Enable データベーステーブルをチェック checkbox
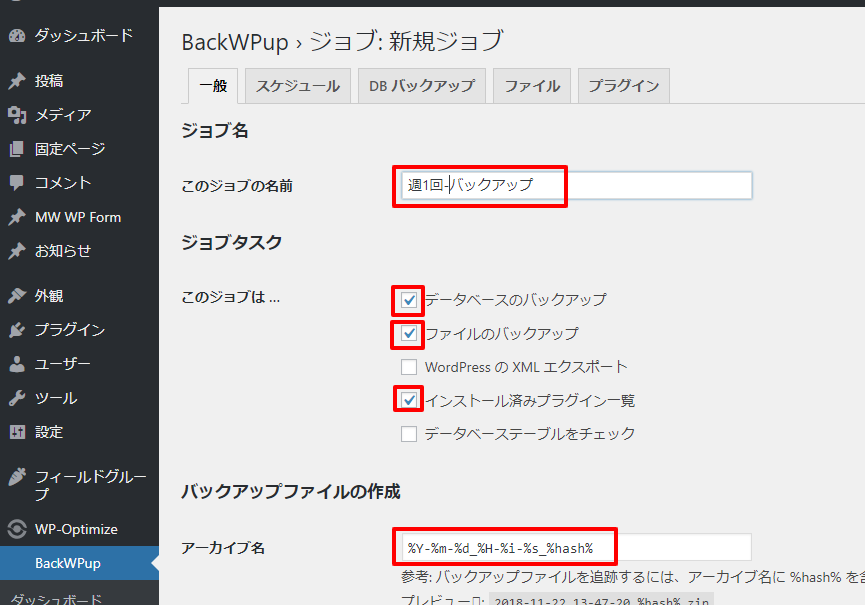Viewport: 865px width, 605px height. pyautogui.click(x=409, y=434)
